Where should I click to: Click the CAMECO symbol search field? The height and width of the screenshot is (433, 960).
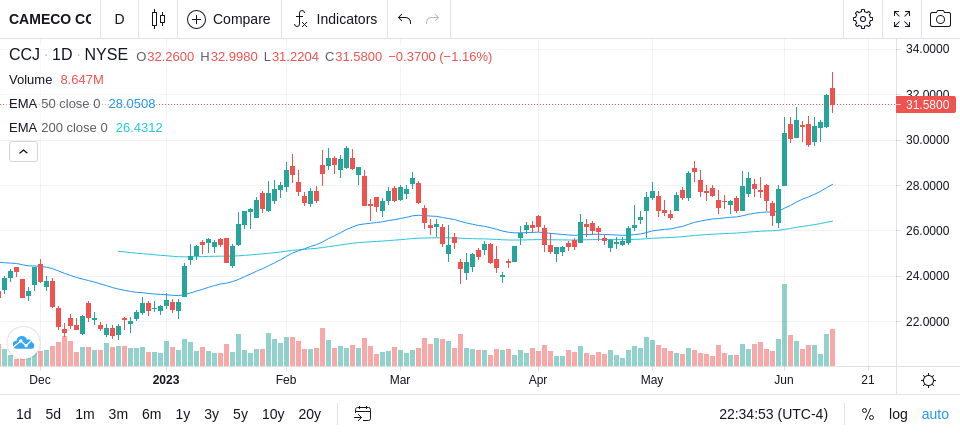click(50, 19)
